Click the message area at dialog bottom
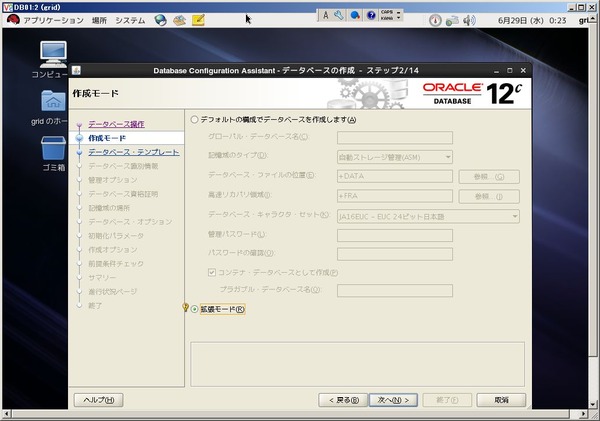The image size is (600, 421). (357, 364)
